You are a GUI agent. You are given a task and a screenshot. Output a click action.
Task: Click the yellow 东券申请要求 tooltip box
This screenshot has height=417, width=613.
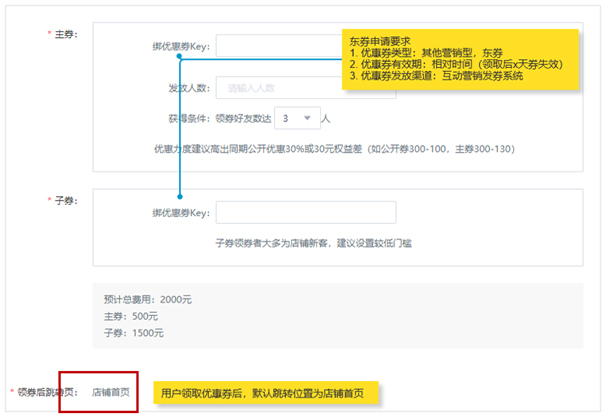tap(461, 59)
